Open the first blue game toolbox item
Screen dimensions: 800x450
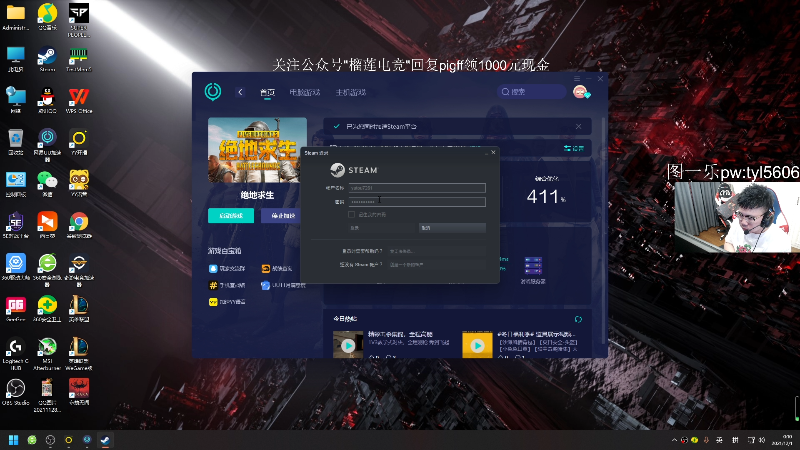(x=227, y=268)
